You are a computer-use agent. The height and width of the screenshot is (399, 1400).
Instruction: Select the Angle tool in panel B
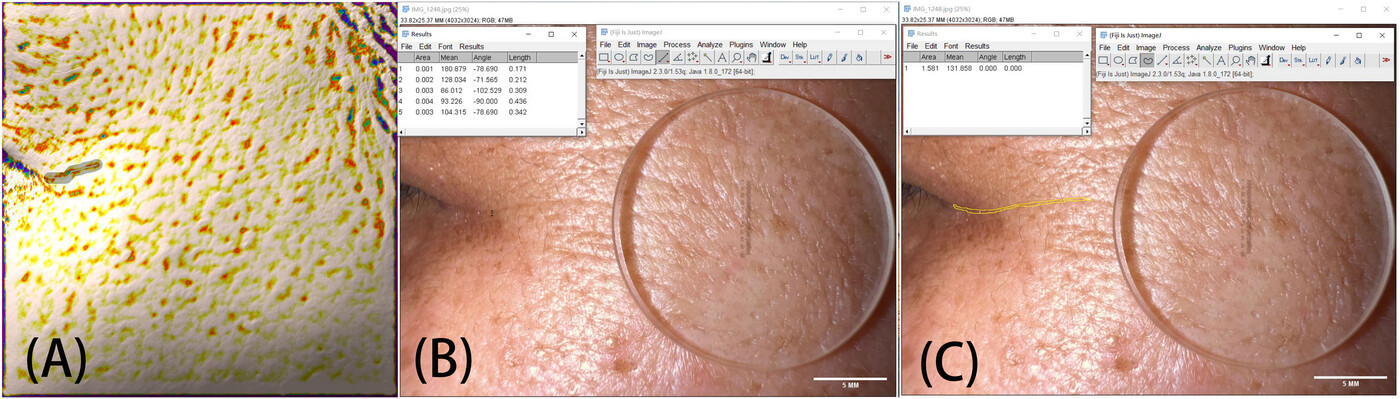click(678, 58)
